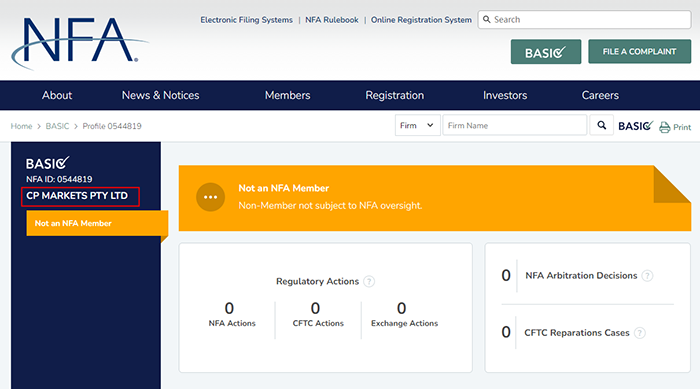Open the Firm search type dropdown
The height and width of the screenshot is (389, 700).
pos(417,125)
